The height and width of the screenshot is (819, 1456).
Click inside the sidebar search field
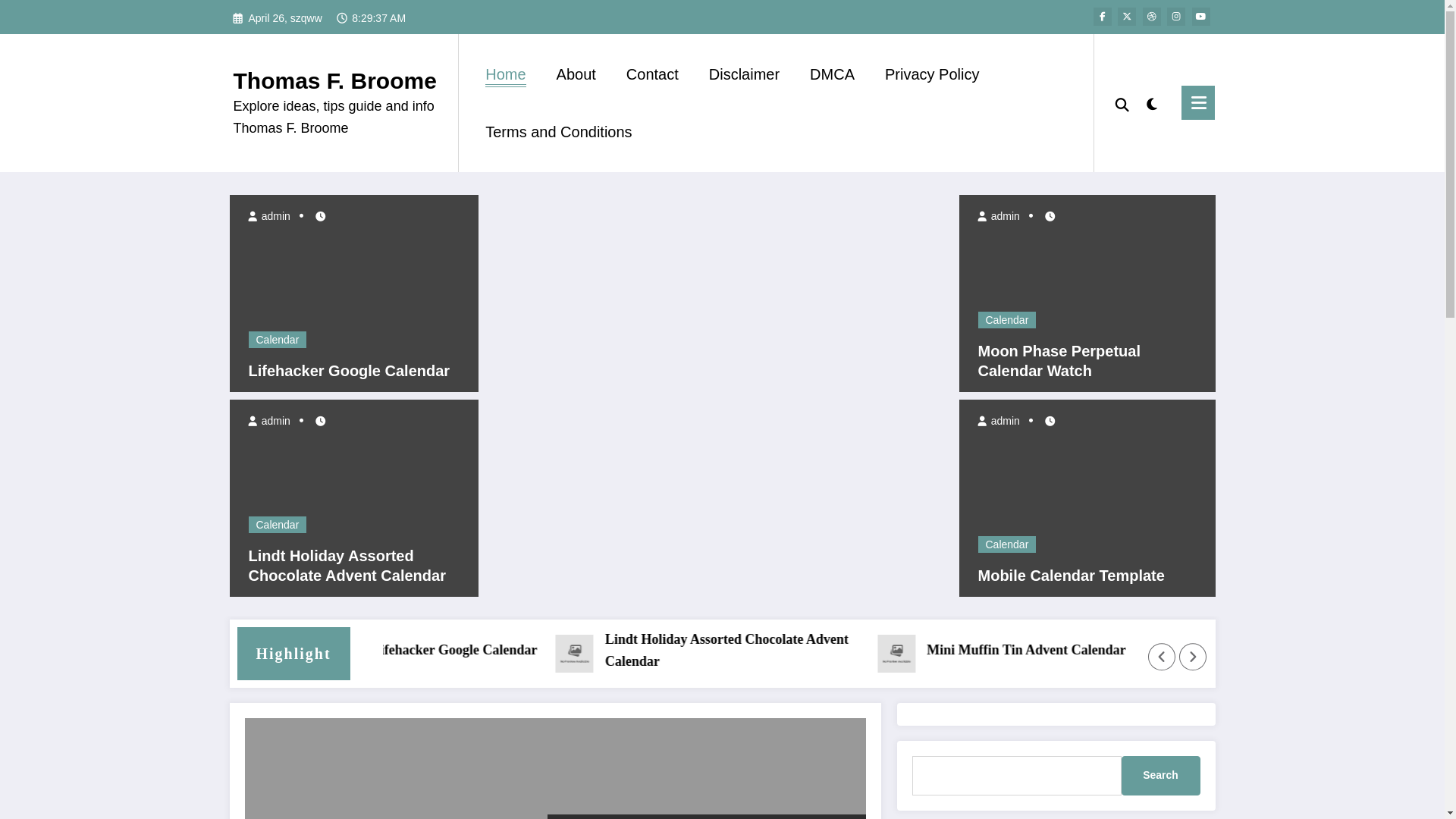(x=1016, y=776)
